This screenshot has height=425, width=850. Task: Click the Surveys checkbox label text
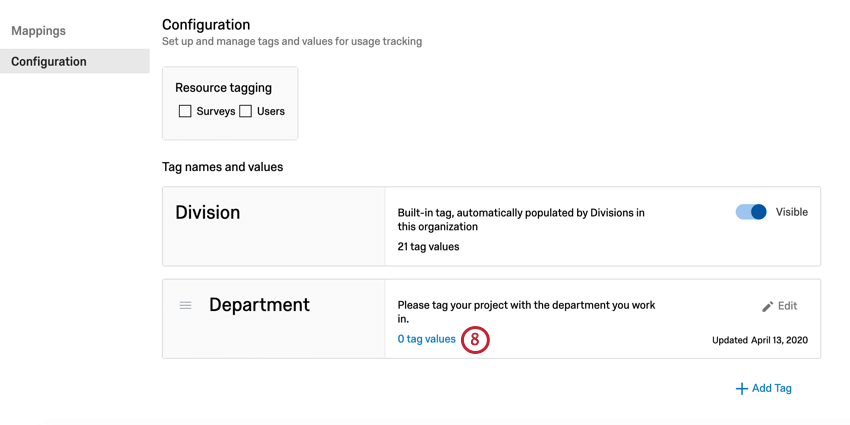point(216,112)
